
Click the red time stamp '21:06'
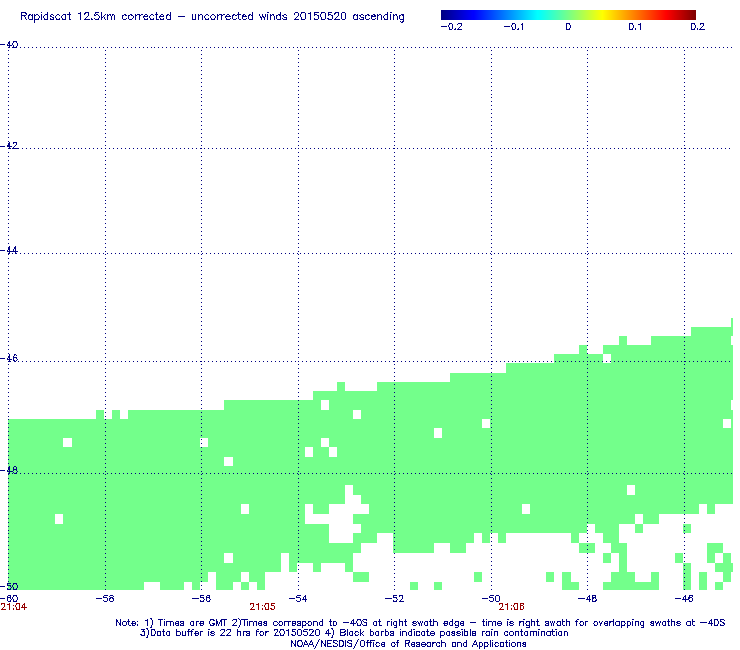coord(512,607)
